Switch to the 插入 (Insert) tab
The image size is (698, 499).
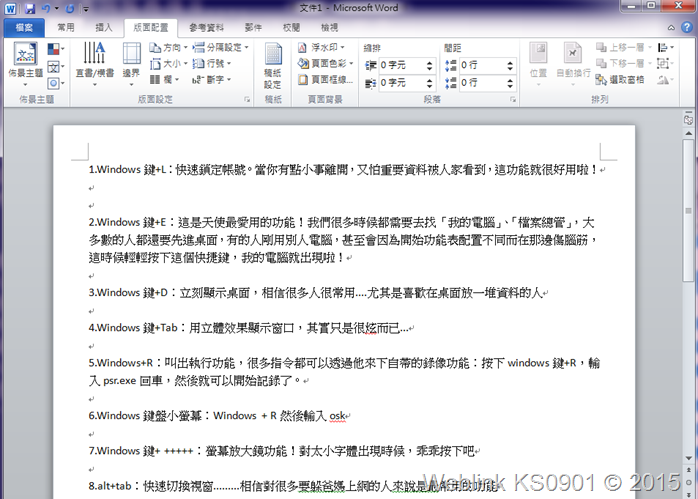coord(104,28)
